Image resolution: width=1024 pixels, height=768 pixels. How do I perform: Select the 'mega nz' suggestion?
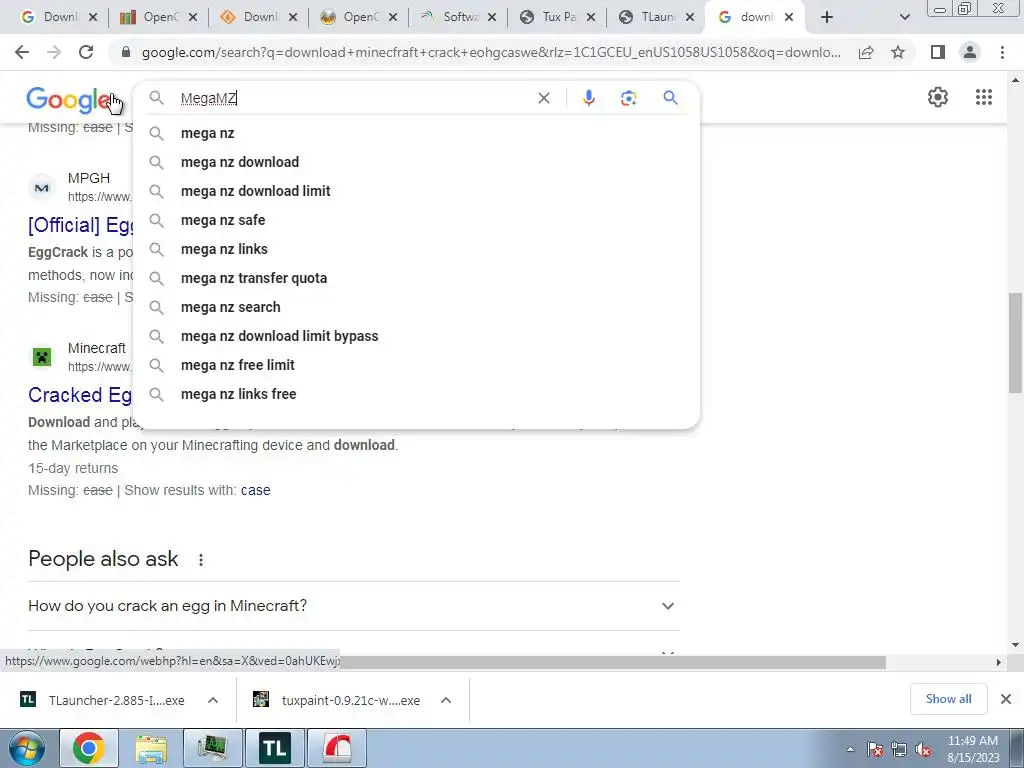tap(417, 133)
